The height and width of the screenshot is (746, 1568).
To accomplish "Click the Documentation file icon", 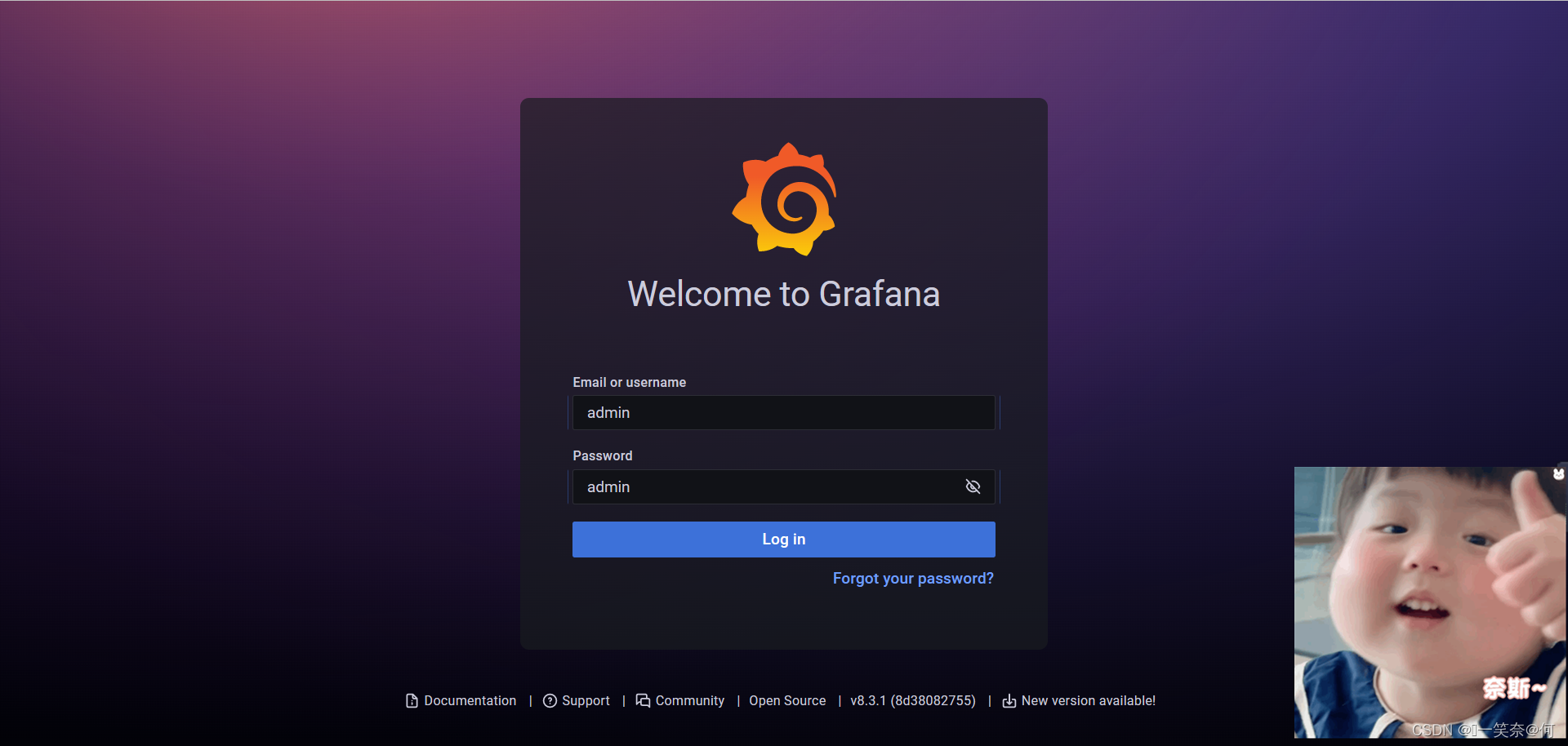I will (412, 701).
